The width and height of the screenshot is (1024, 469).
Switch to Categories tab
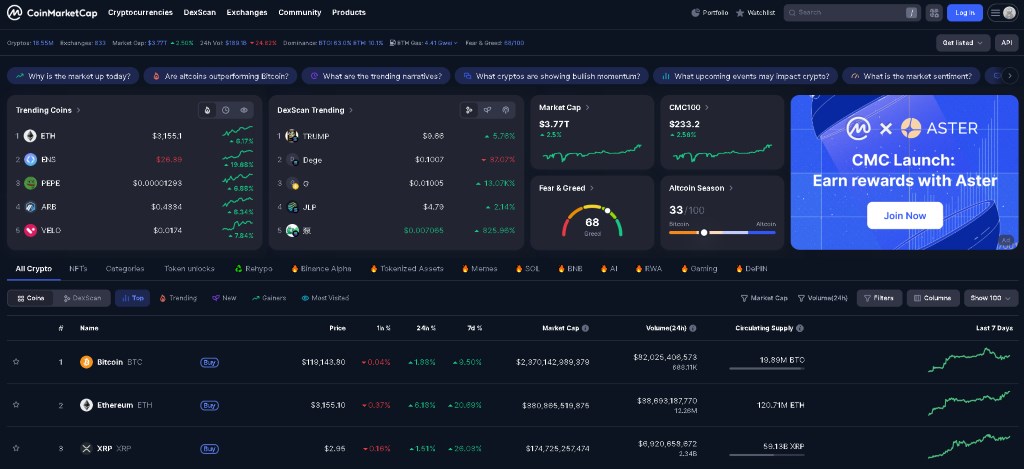coord(125,268)
